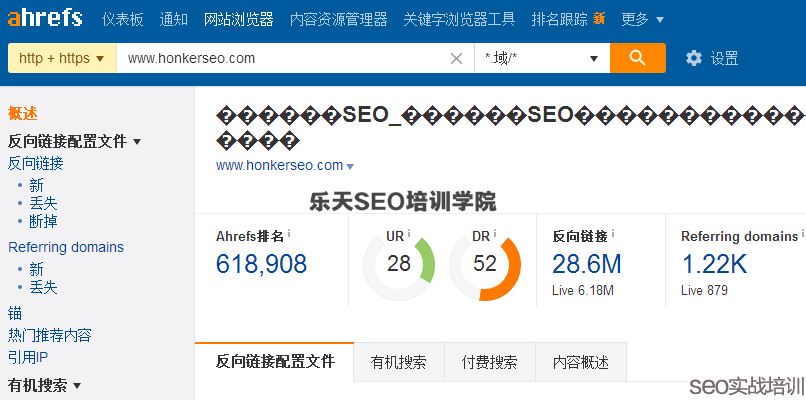
Task: Open 热门推荐内容 in the sidebar
Action: 50,336
